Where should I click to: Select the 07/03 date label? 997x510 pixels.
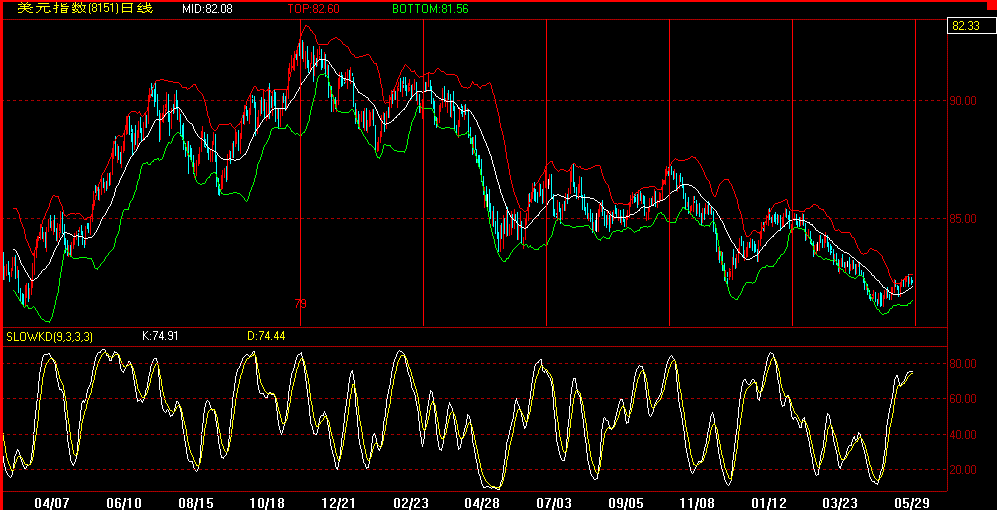[x=554, y=502]
